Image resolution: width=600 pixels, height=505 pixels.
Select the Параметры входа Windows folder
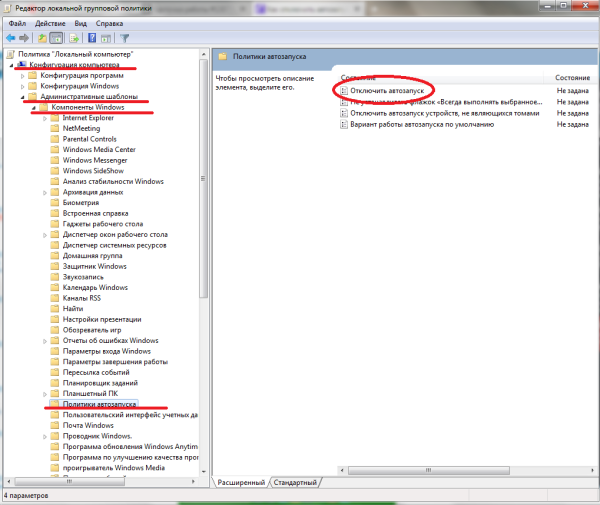(x=107, y=351)
